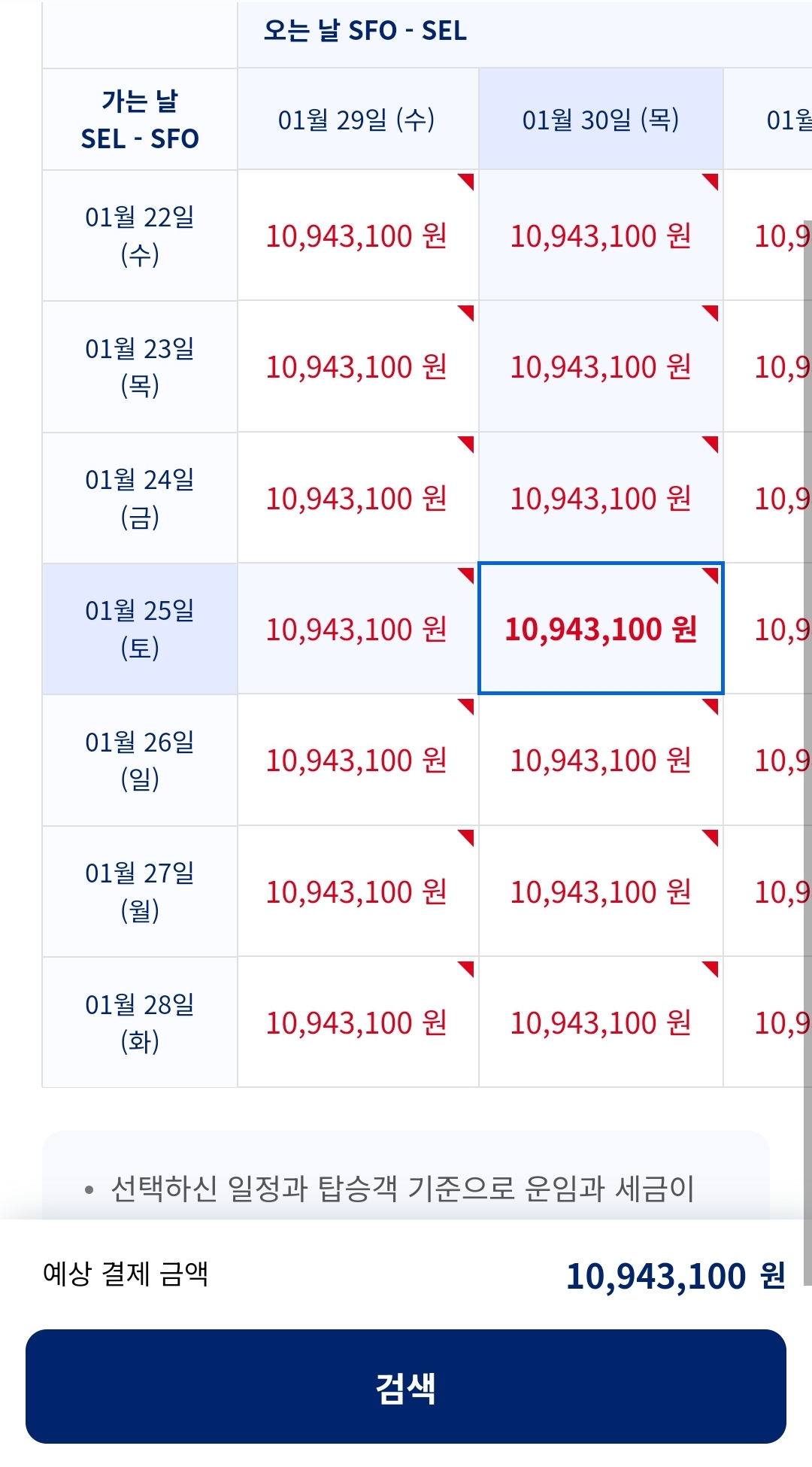The height and width of the screenshot is (1467, 812).
Task: Click the red corner marker in the 01월 27일/01월 30일 cell
Action: (x=712, y=837)
